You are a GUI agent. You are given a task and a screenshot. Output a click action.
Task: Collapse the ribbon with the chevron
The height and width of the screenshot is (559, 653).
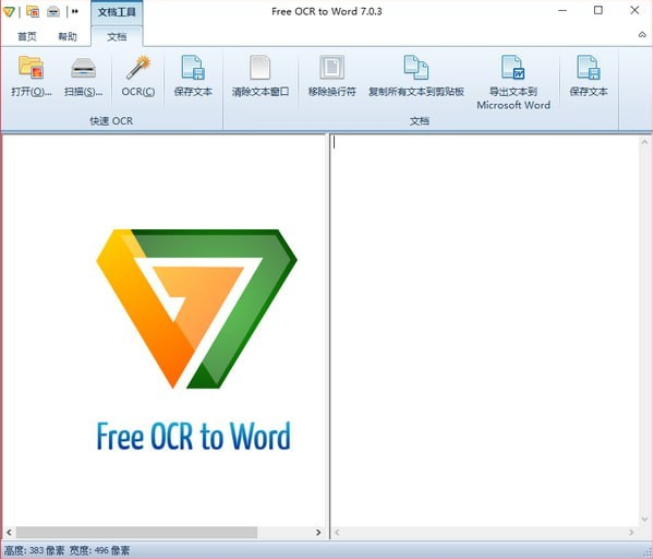[x=642, y=35]
